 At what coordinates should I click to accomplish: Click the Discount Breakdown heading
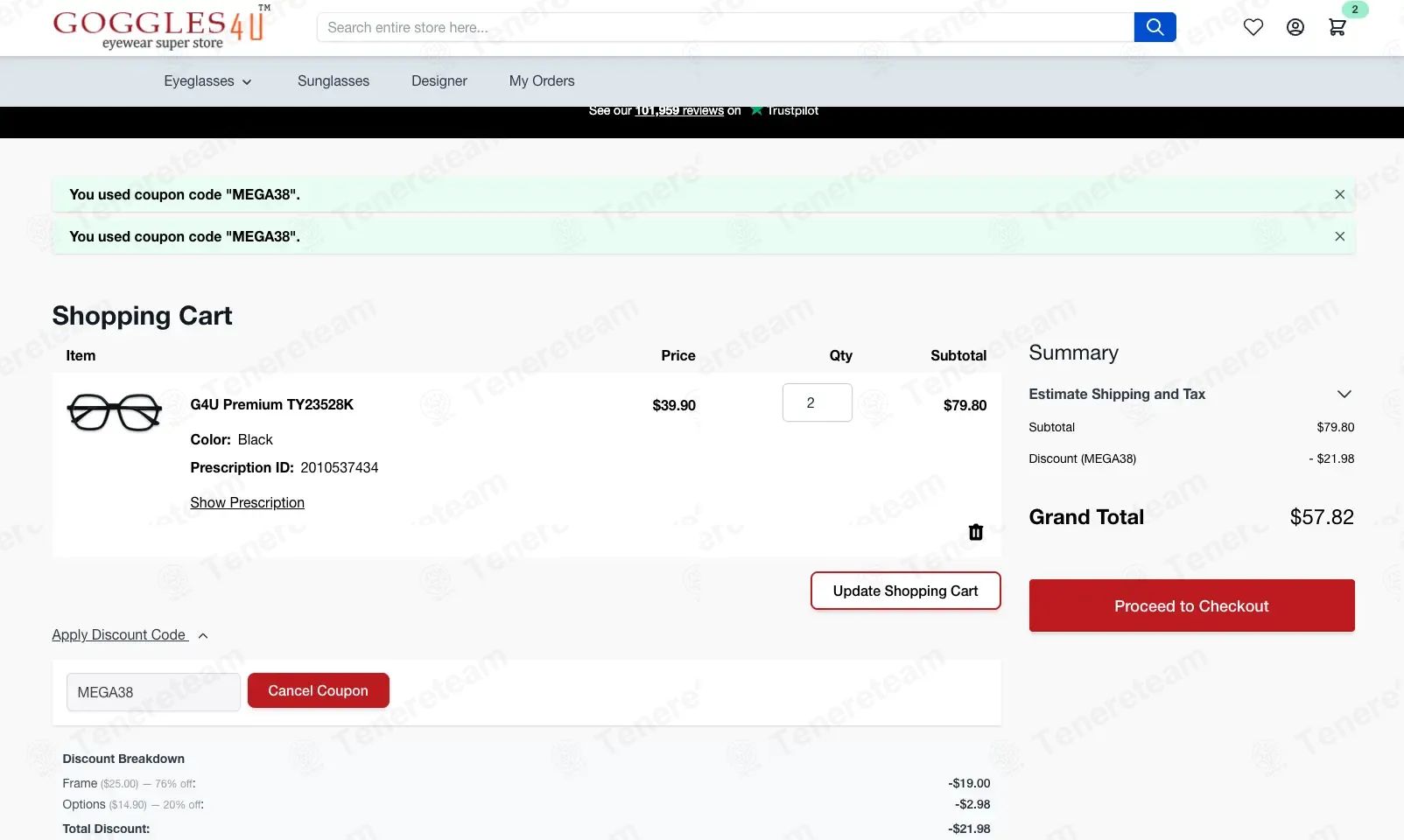pyautogui.click(x=123, y=759)
